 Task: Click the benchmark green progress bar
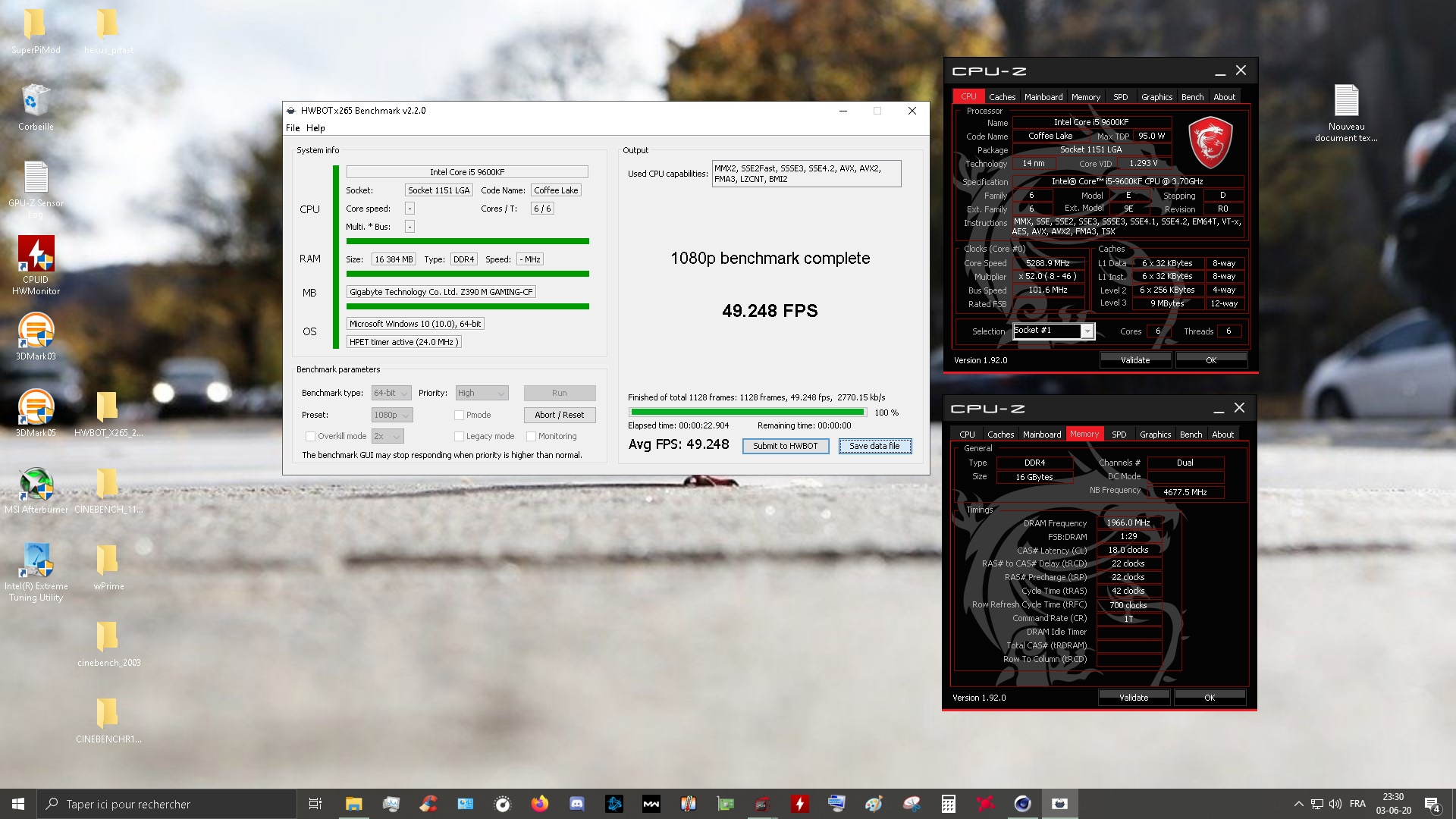pyautogui.click(x=748, y=413)
